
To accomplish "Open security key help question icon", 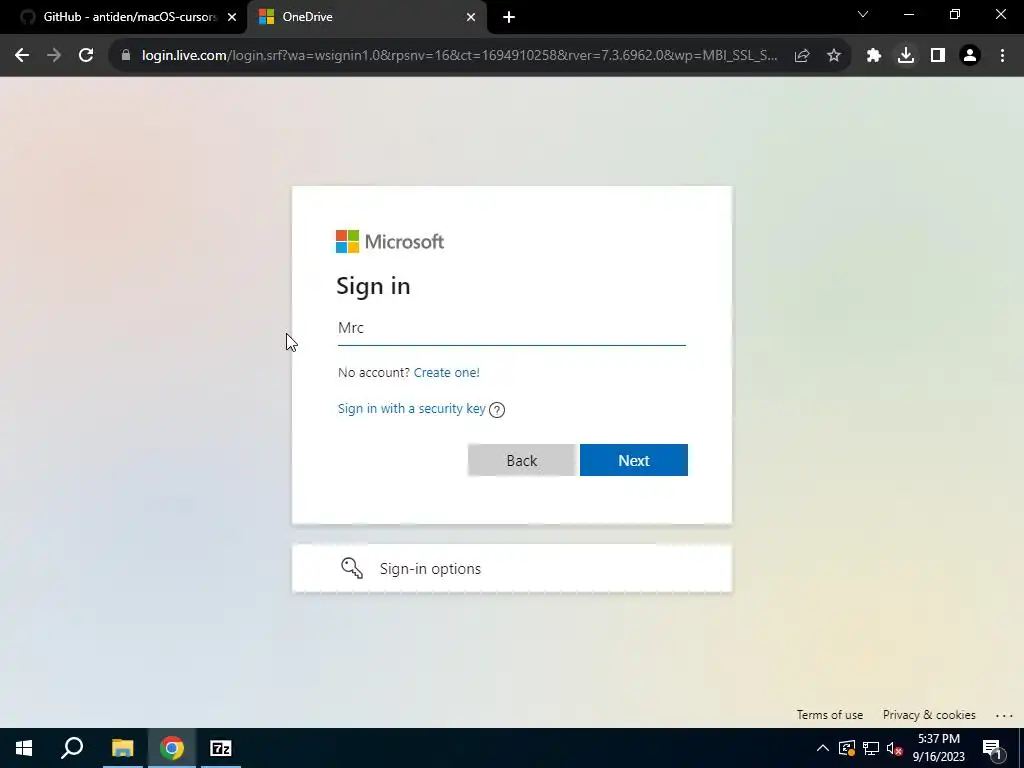I will coord(497,409).
